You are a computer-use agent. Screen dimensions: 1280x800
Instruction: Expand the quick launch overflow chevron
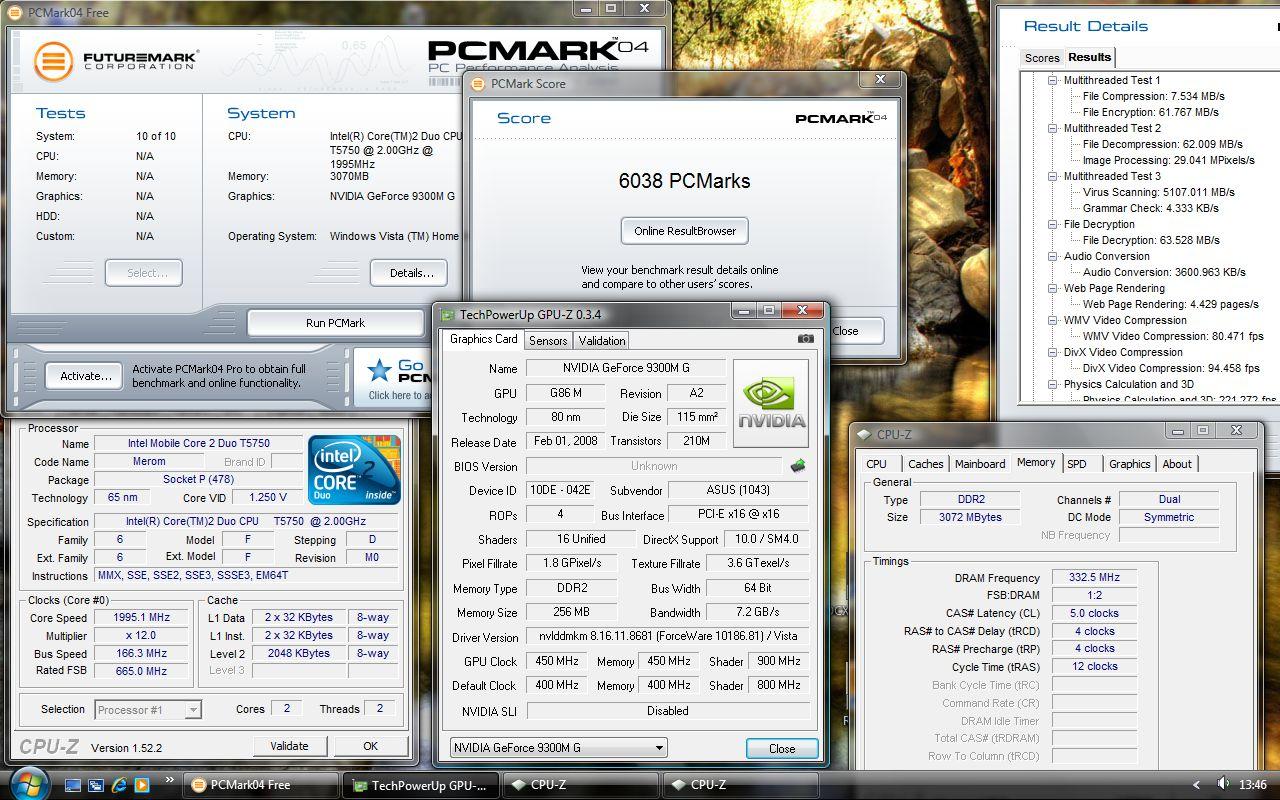(x=169, y=779)
